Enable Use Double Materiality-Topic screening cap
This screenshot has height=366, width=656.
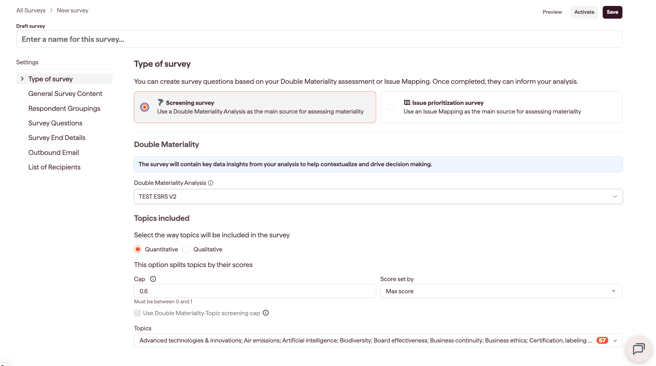coord(137,313)
